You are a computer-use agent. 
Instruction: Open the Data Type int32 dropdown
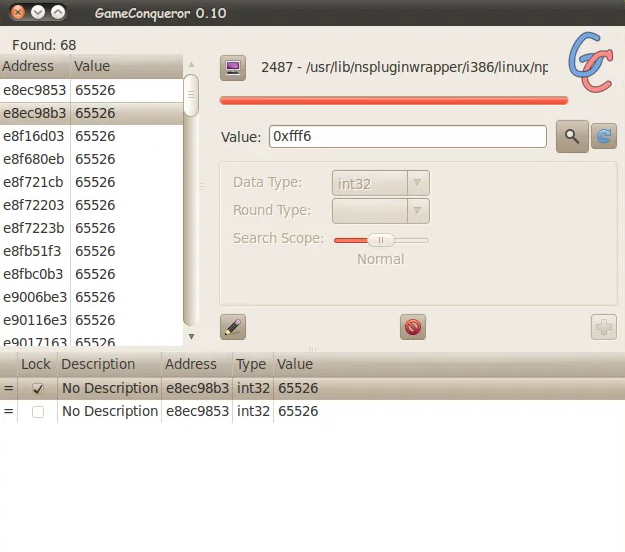pyautogui.click(x=381, y=183)
